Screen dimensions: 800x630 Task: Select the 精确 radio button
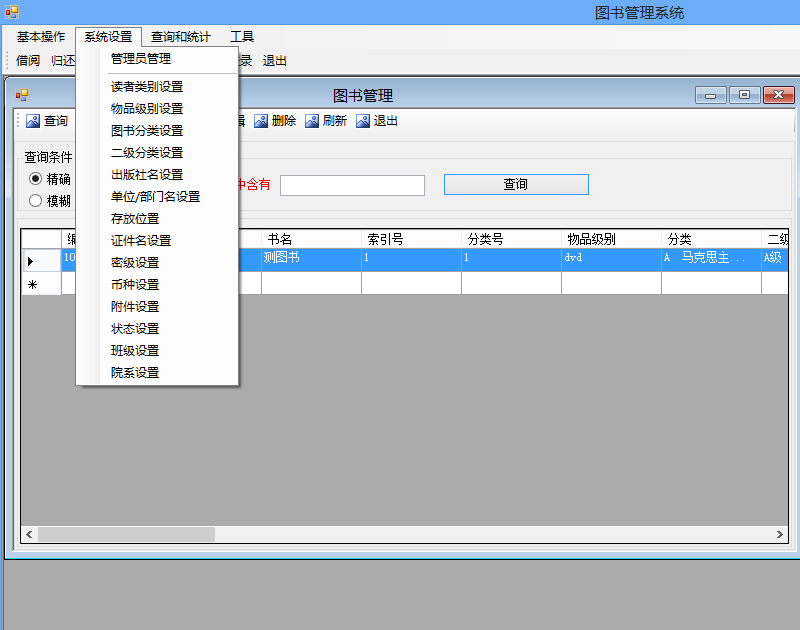click(x=36, y=179)
